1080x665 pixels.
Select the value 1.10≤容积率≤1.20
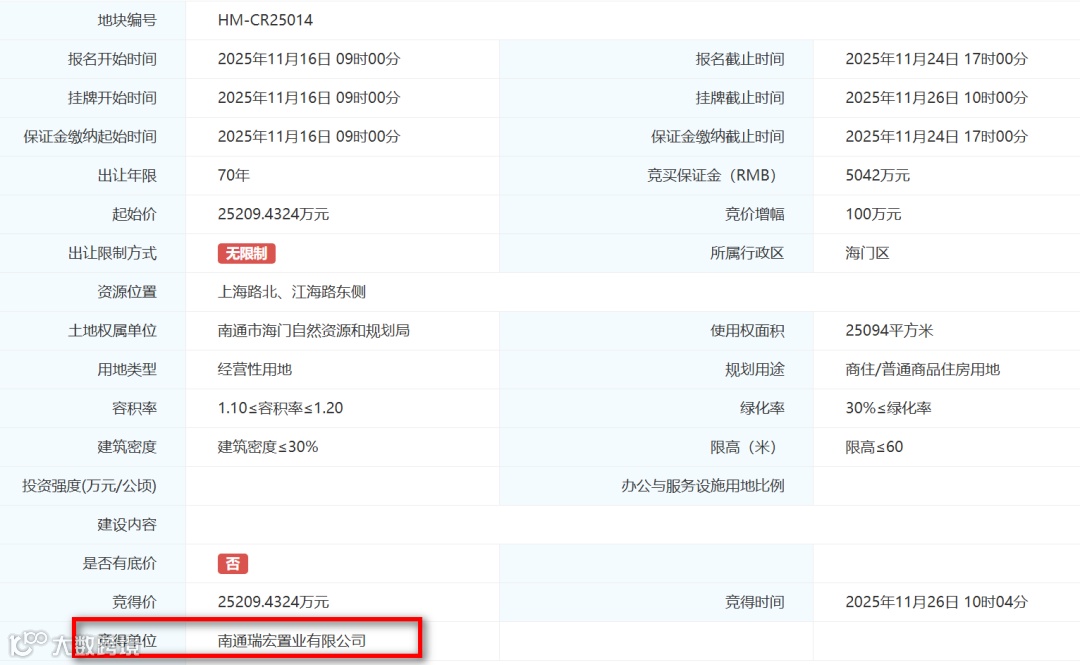[280, 408]
